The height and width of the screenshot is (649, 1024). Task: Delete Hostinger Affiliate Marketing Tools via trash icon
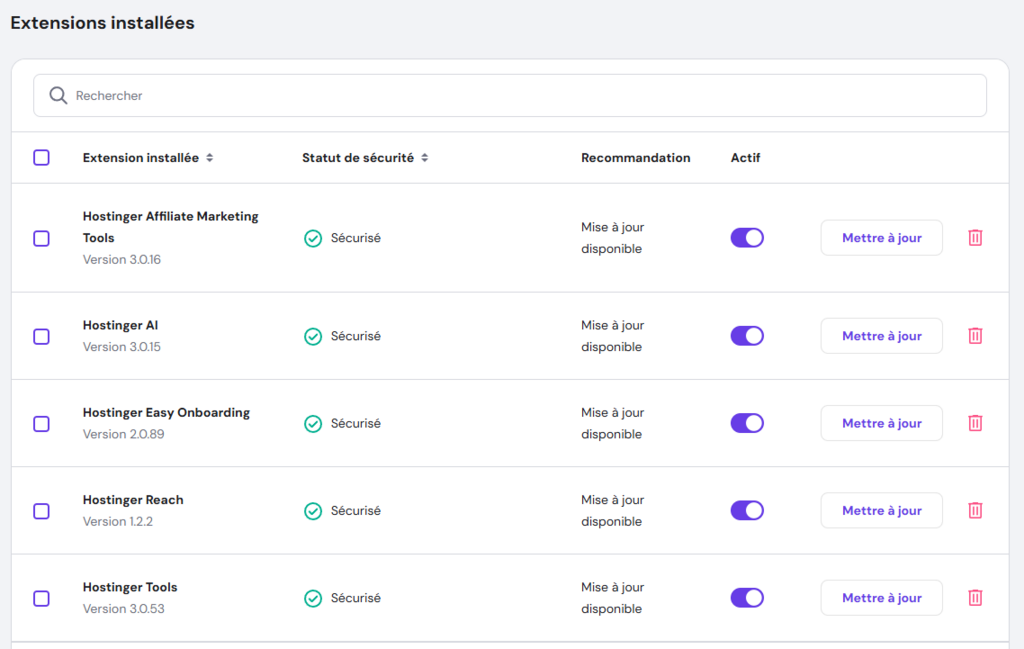[975, 237]
